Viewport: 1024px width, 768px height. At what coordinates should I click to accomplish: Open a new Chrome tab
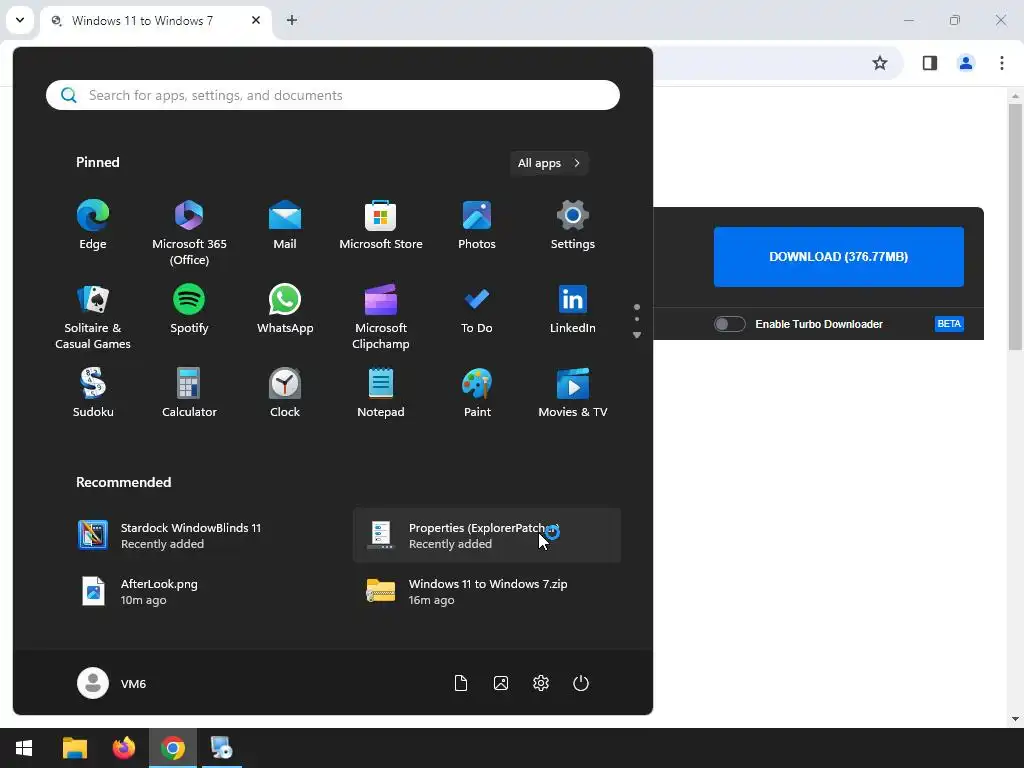pos(292,20)
